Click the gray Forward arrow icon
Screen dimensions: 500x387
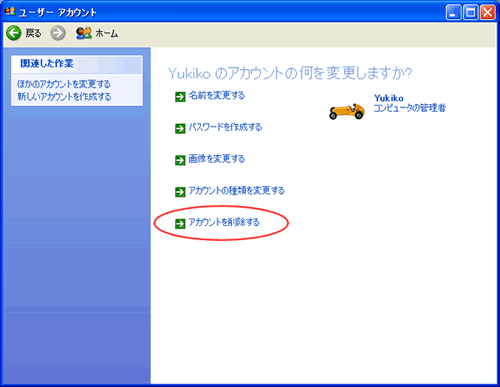(58, 33)
